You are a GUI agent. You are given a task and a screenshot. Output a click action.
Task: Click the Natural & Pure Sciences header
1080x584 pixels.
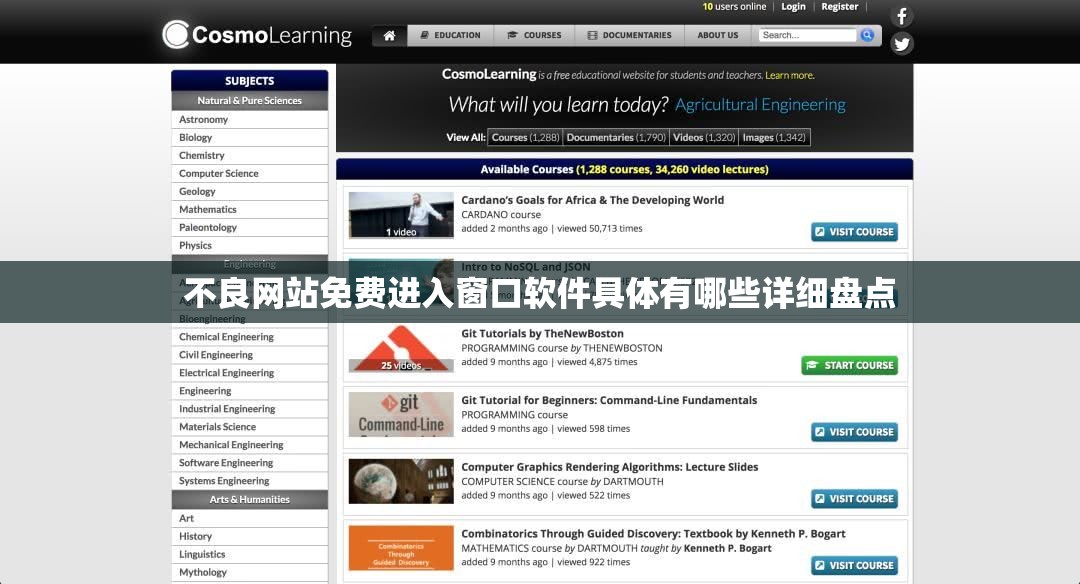click(249, 101)
